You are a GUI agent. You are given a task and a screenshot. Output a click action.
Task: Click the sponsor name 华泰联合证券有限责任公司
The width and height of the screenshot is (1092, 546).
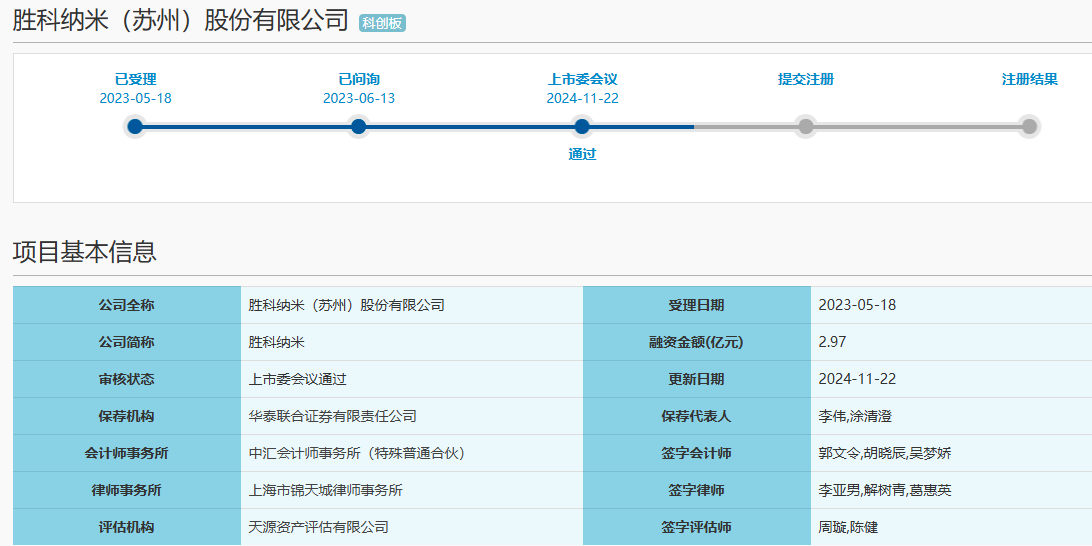pos(332,416)
